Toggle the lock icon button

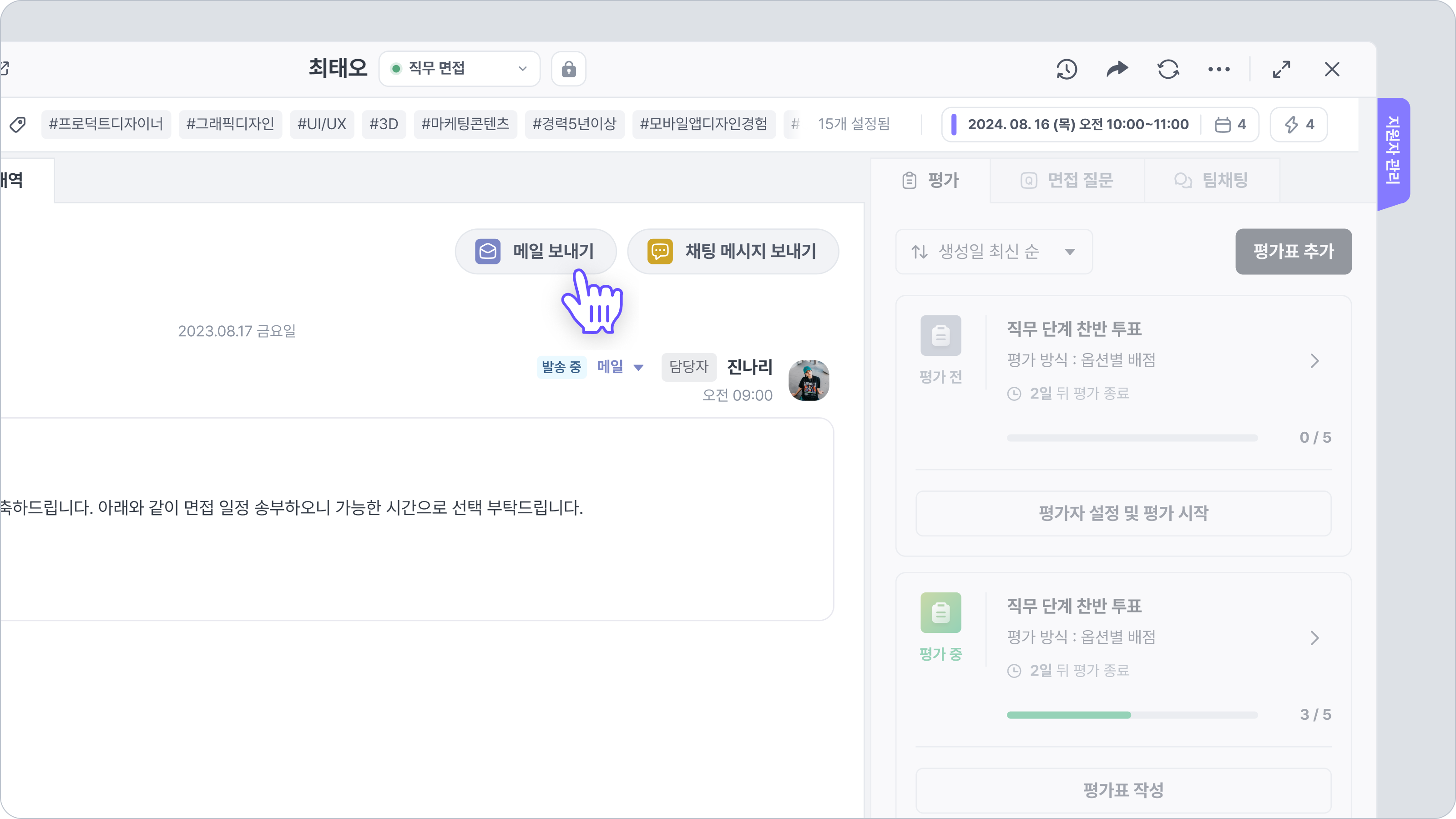click(x=569, y=69)
